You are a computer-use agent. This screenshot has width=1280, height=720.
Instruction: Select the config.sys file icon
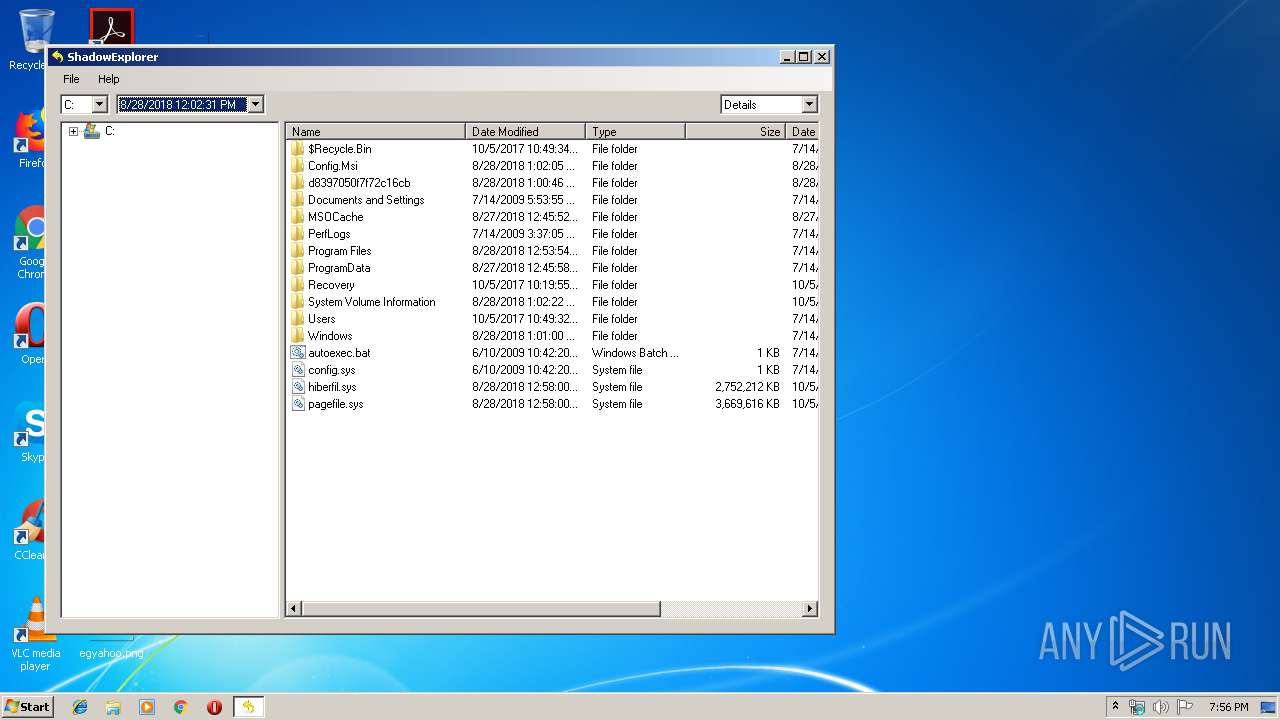tap(298, 370)
